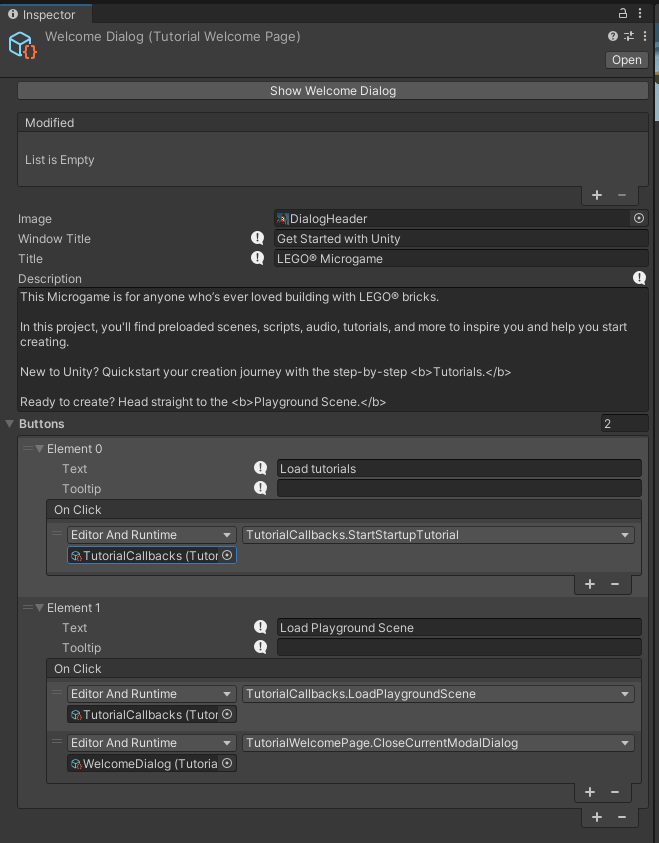Remove listener from Element 1 On Click
The width and height of the screenshot is (659, 843).
pyautogui.click(x=615, y=792)
